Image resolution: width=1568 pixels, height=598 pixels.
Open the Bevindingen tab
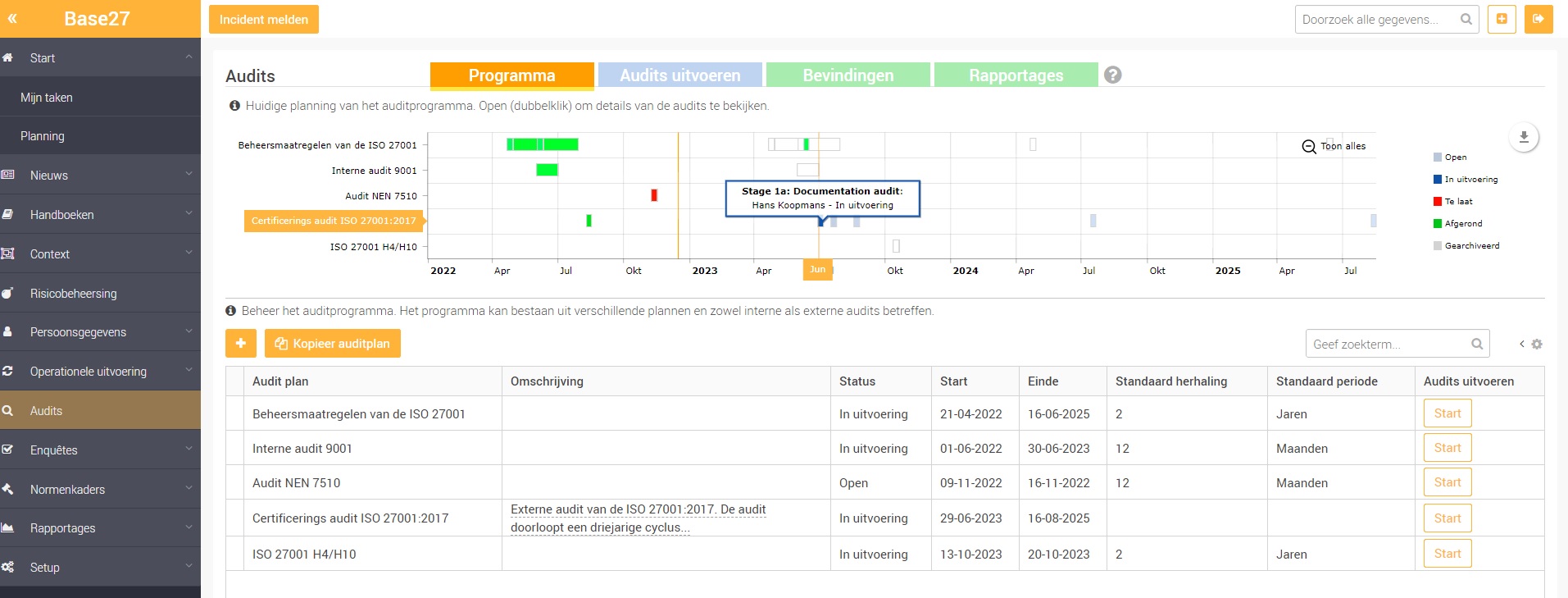(x=848, y=75)
